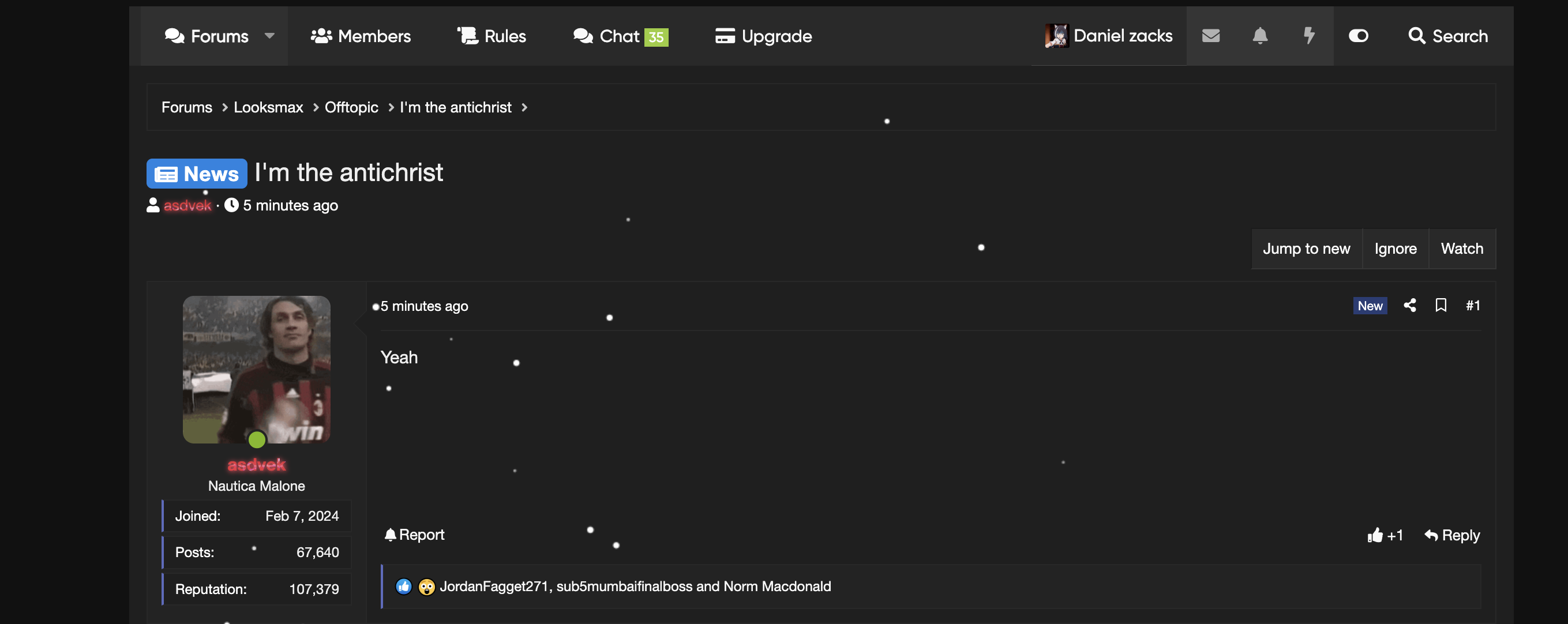Screen dimensions: 1568x624
Task: Open private messages via the envelope icon
Action: 1211,36
